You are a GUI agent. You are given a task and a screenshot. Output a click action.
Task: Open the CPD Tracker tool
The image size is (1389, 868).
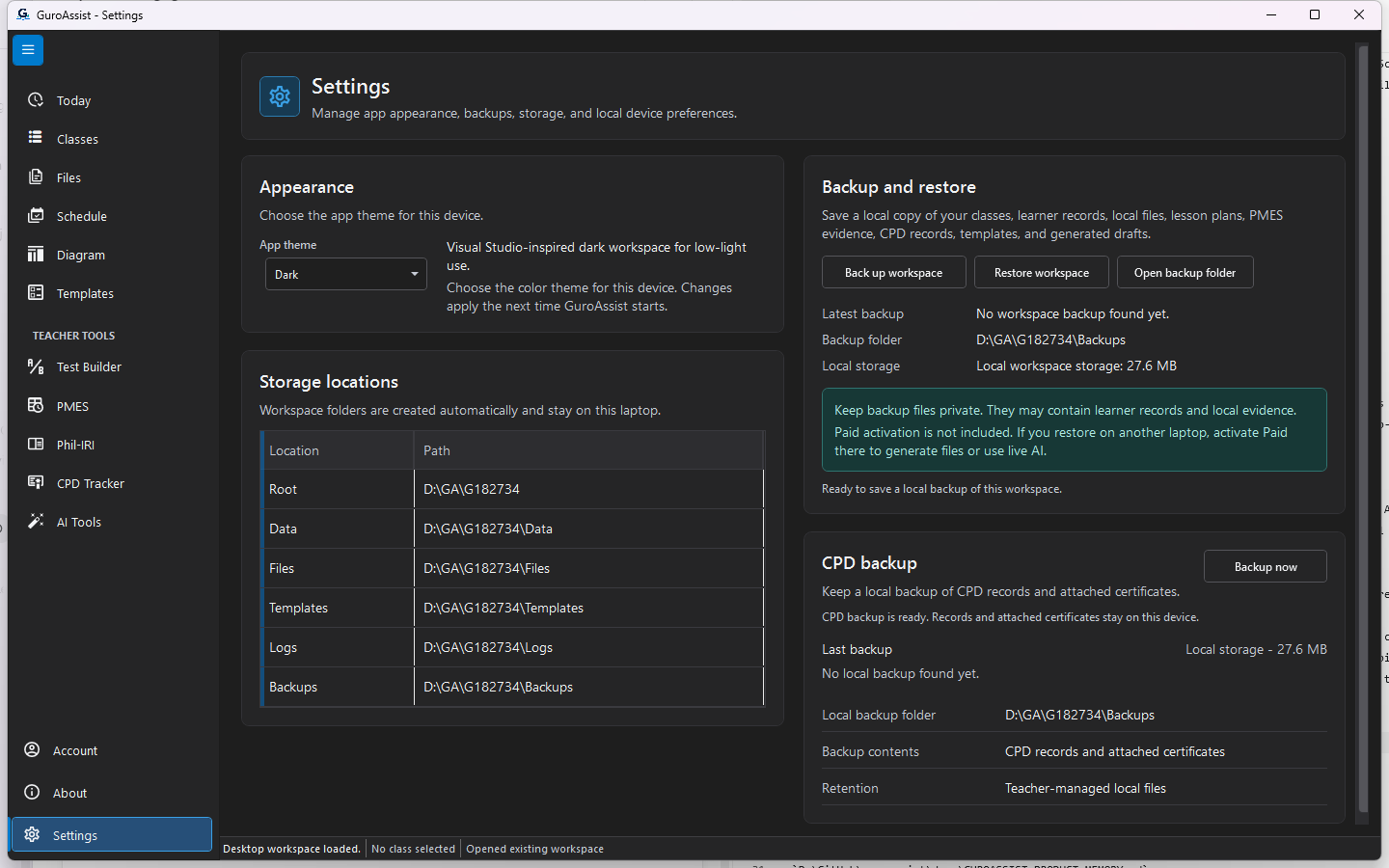(x=111, y=483)
